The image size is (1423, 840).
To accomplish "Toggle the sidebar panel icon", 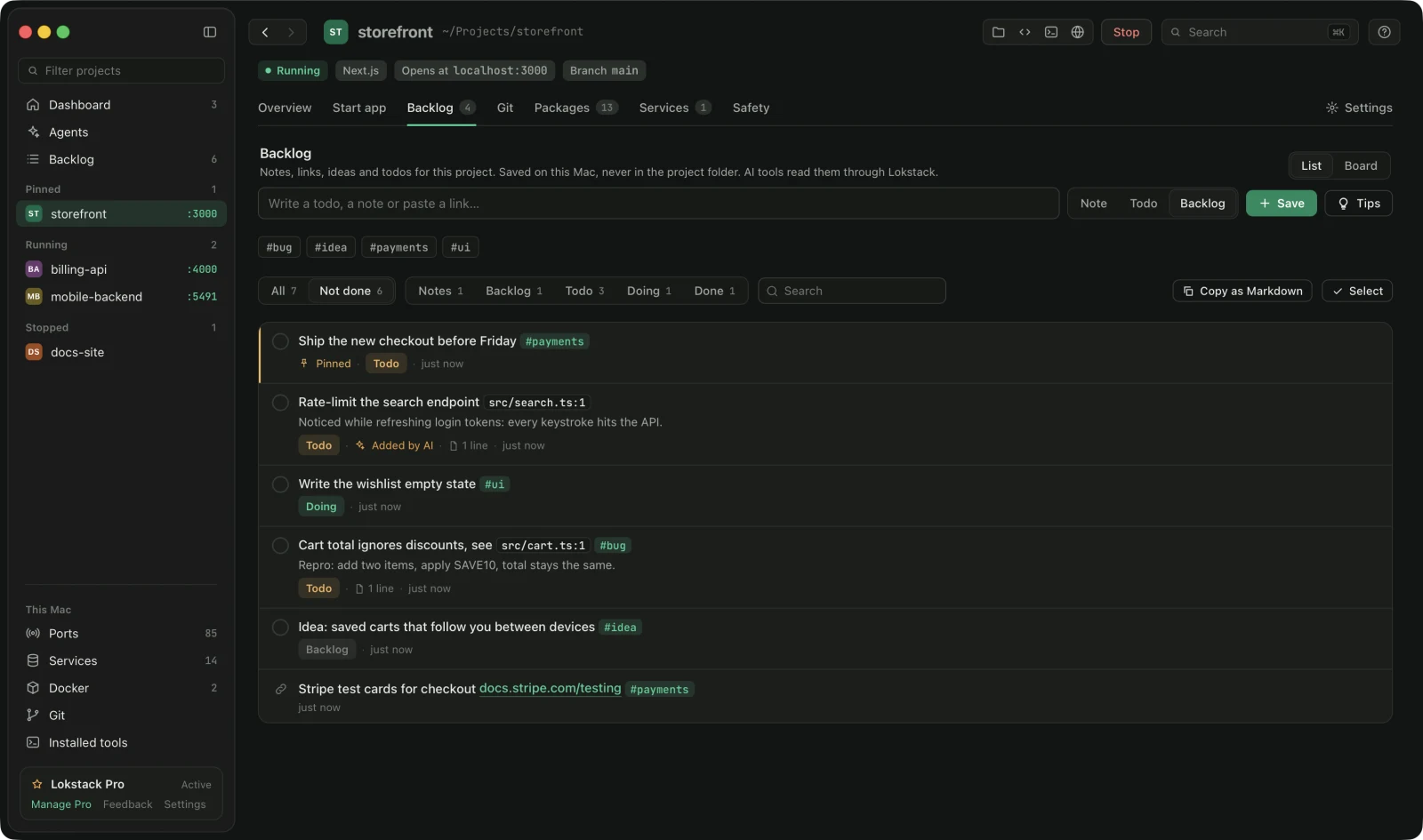I will point(210,32).
